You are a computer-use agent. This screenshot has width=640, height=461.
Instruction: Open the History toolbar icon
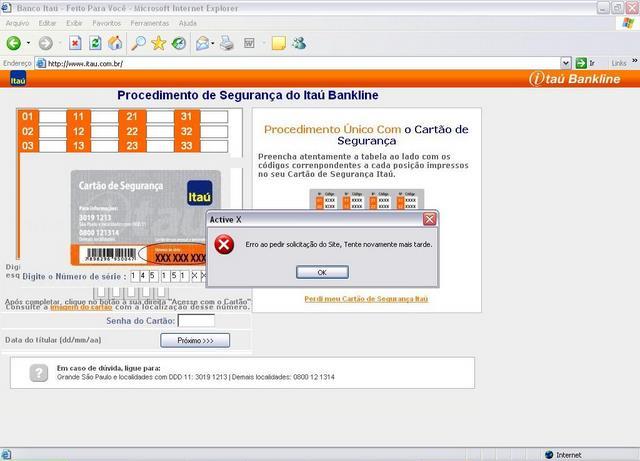pyautogui.click(x=179, y=43)
